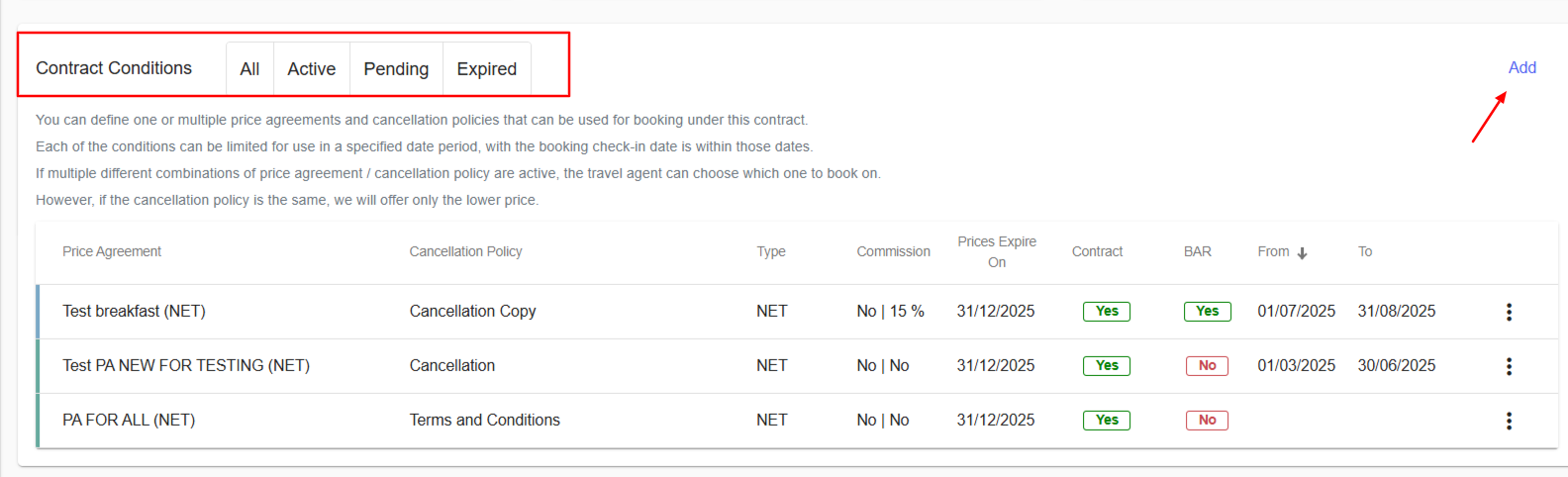Open the Expired conditions tab

pos(486,69)
